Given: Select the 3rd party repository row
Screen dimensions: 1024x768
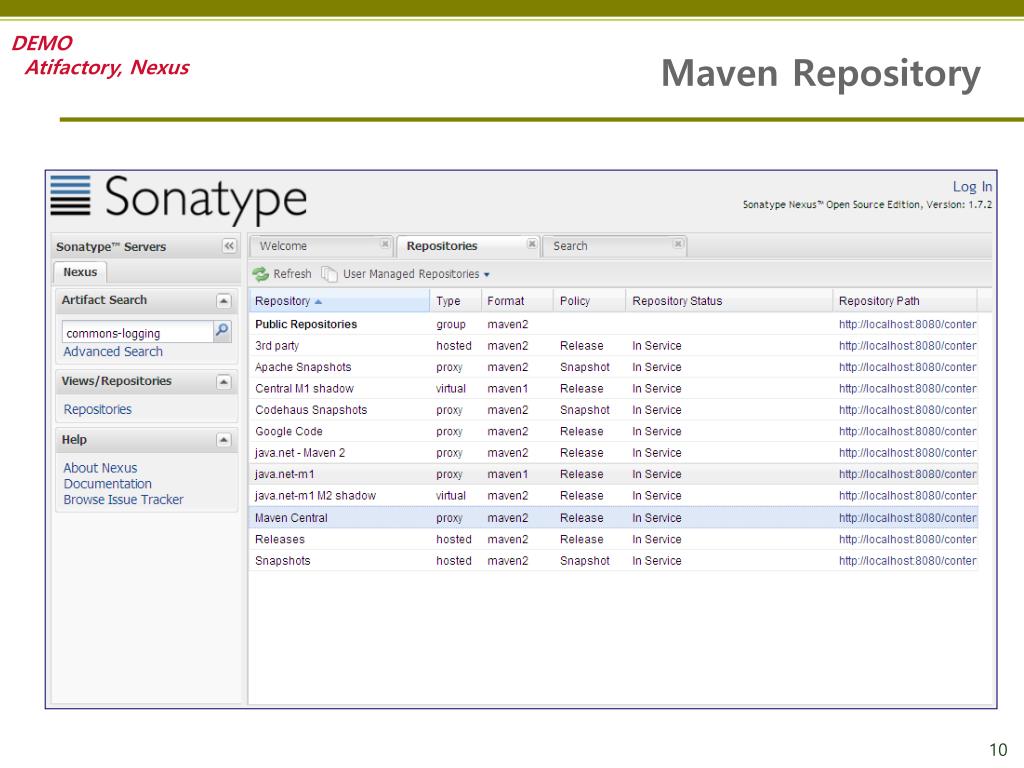Looking at the screenshot, I should [x=613, y=346].
